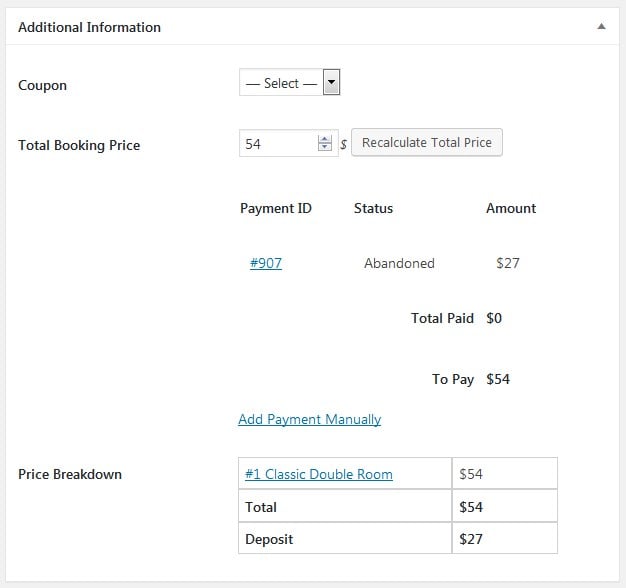Click the Payment ID column header
The width and height of the screenshot is (626, 588).
[x=276, y=208]
